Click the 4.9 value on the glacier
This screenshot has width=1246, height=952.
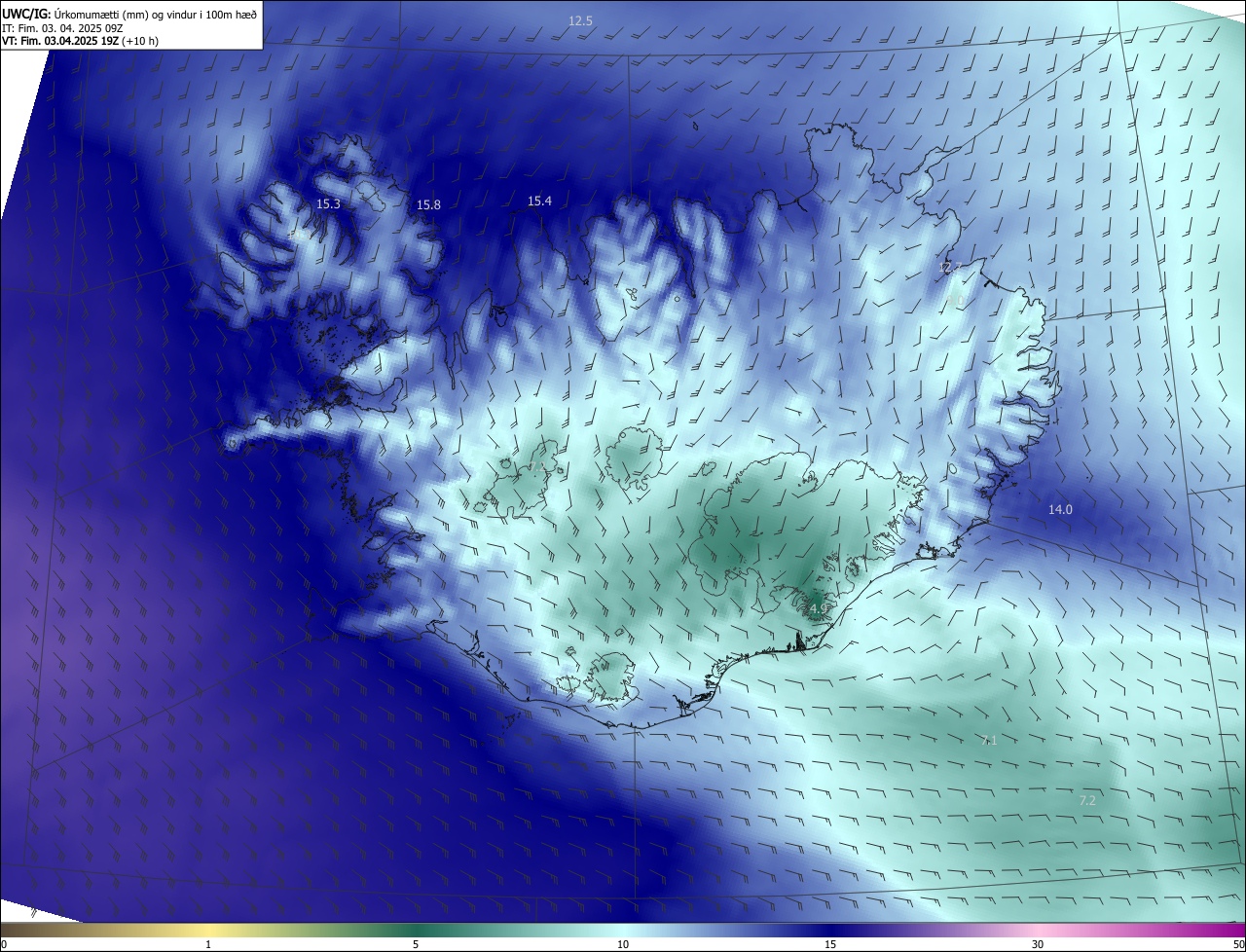pos(818,608)
